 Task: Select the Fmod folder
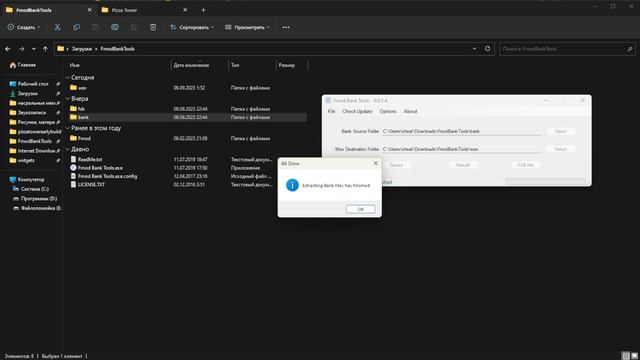84,138
